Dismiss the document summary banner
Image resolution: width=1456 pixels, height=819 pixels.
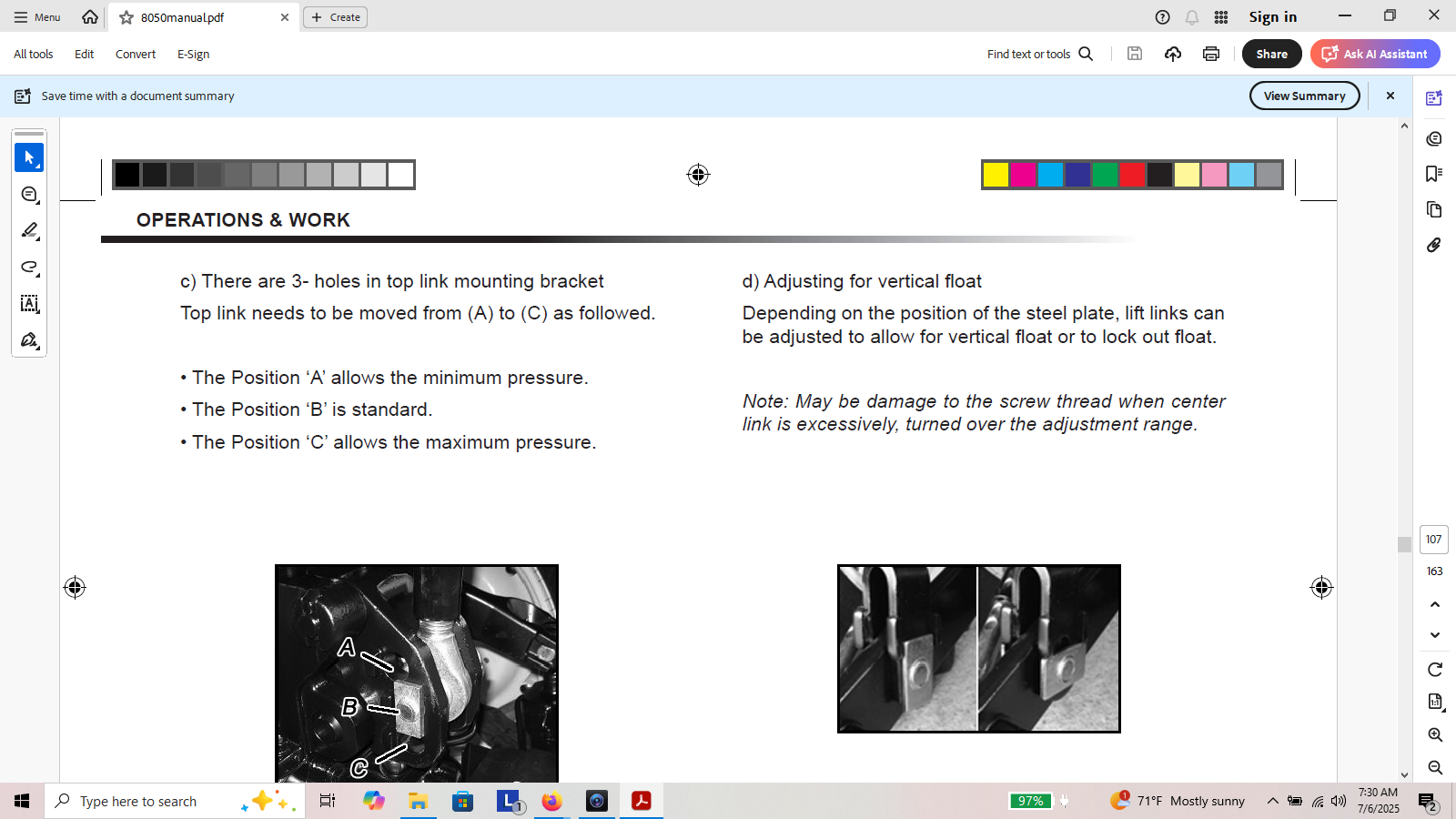1390,96
